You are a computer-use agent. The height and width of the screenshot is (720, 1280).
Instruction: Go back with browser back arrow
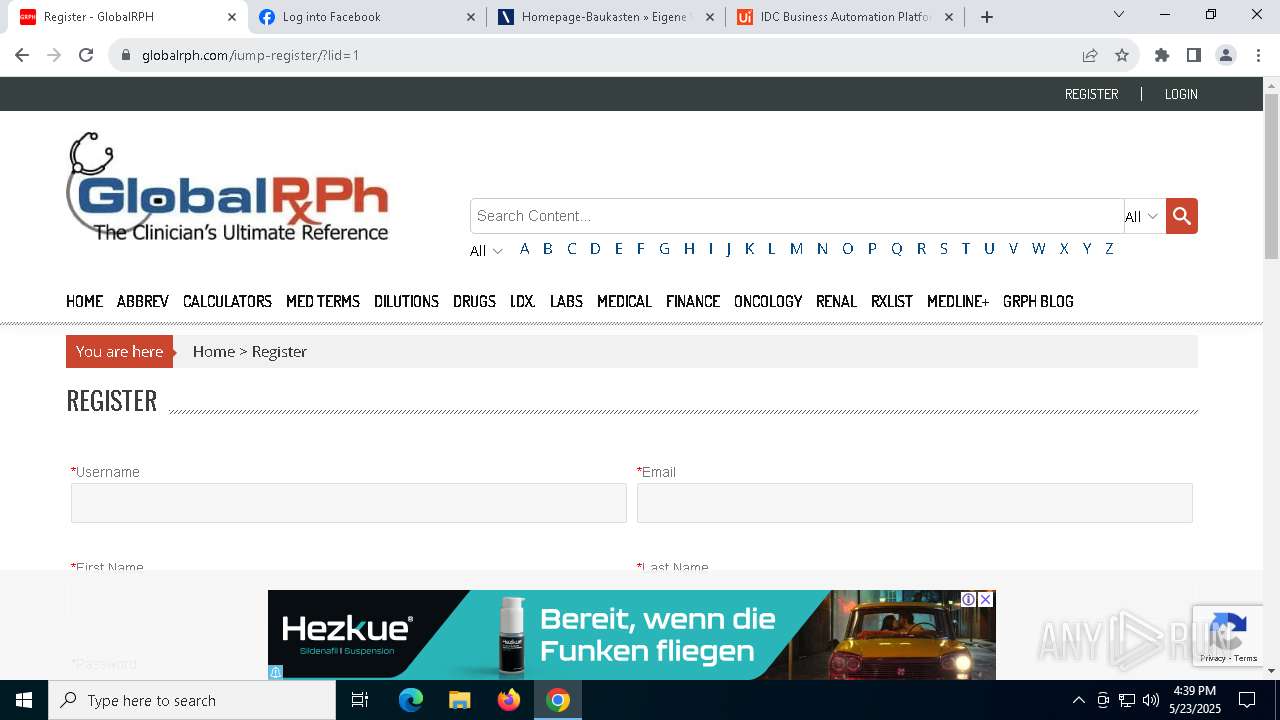tap(22, 55)
